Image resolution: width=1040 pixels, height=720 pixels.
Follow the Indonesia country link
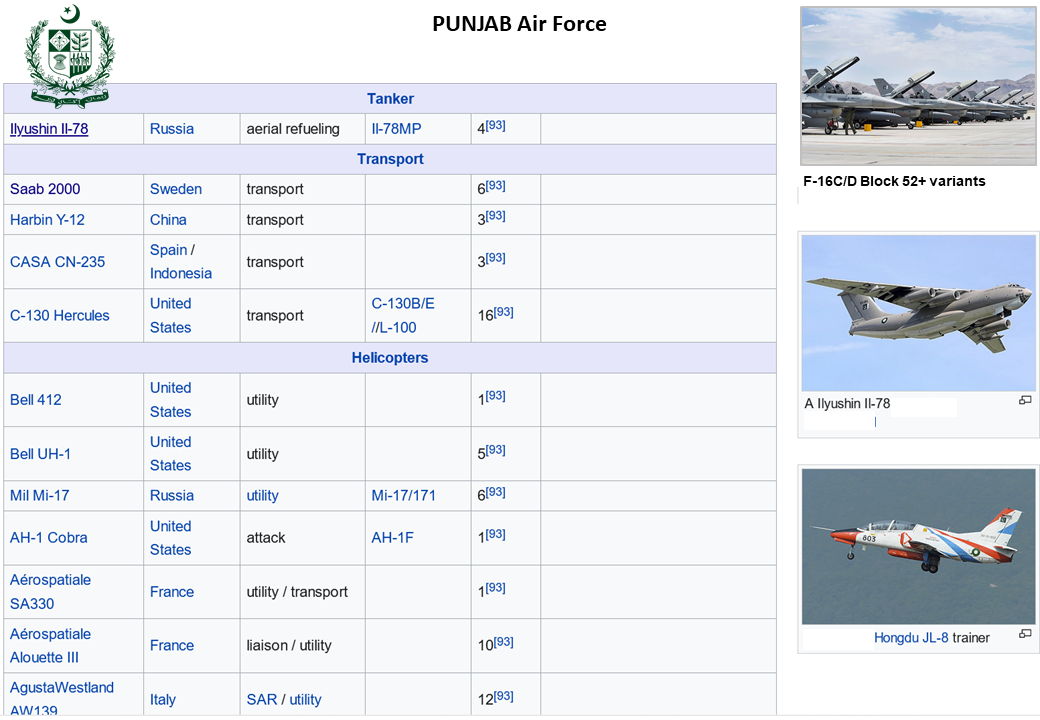point(181,273)
